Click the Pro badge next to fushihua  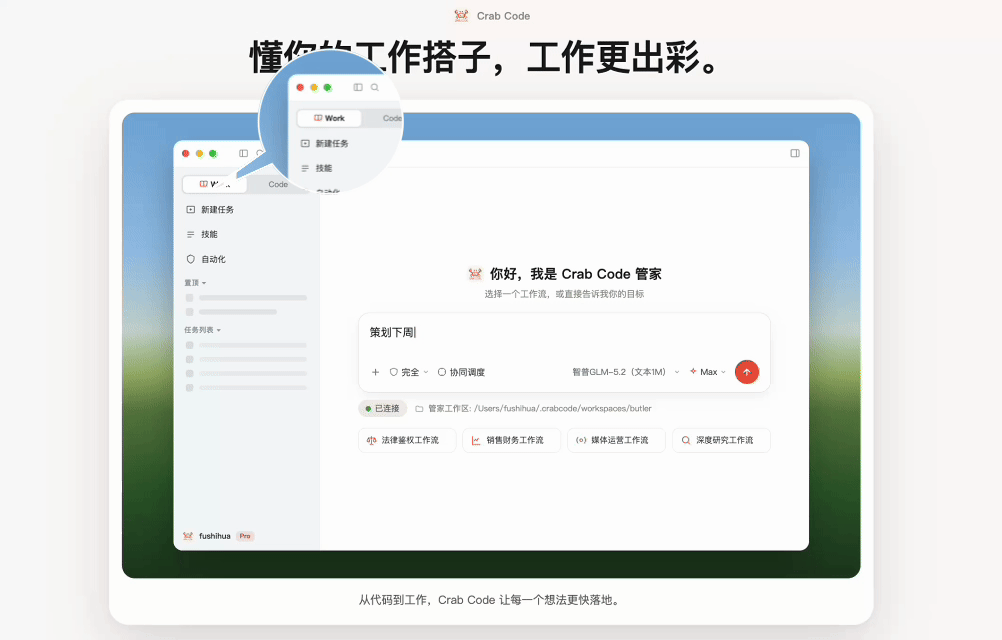(245, 536)
